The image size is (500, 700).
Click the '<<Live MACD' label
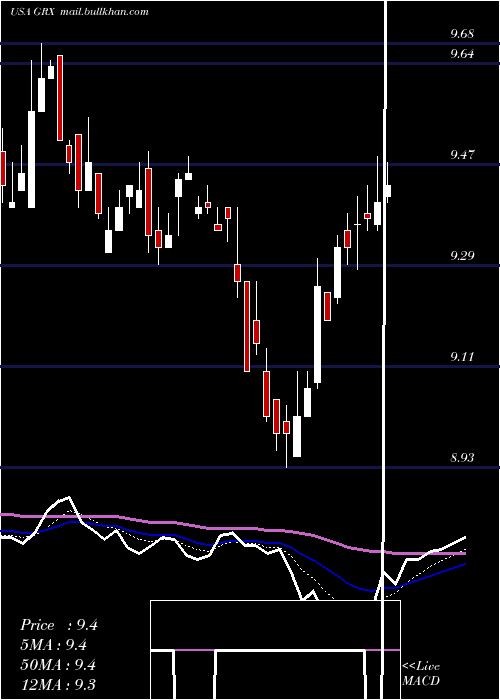click(421, 673)
